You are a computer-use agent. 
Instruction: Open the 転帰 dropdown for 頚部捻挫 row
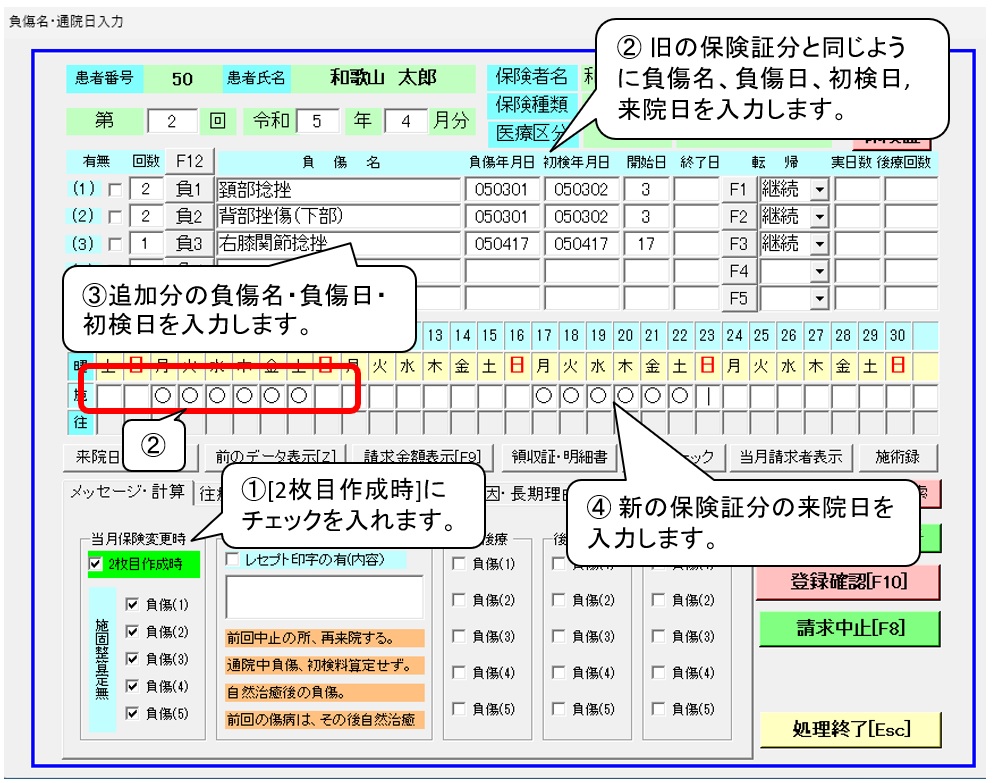pos(820,189)
